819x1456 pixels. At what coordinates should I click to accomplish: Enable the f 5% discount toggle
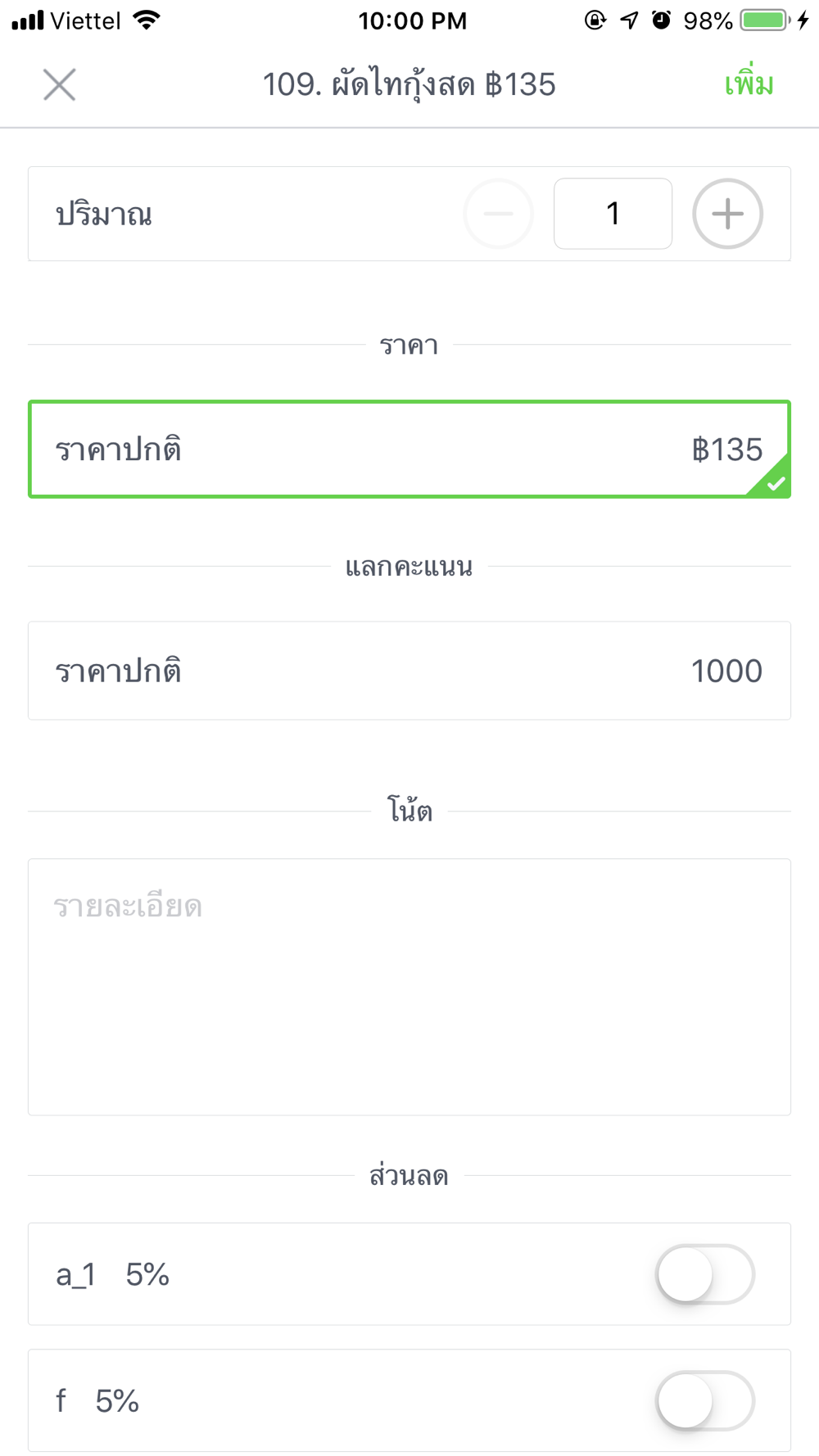coord(704,1401)
